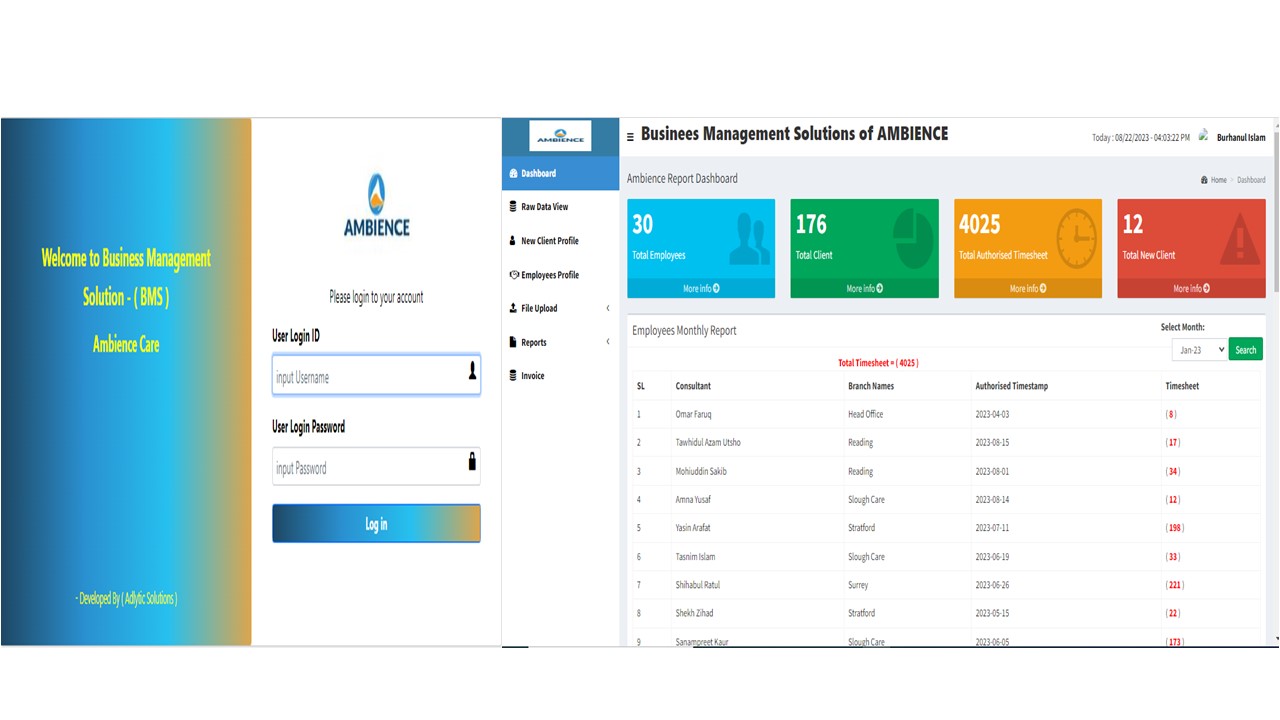Open the Select Month dropdown

(1199, 350)
